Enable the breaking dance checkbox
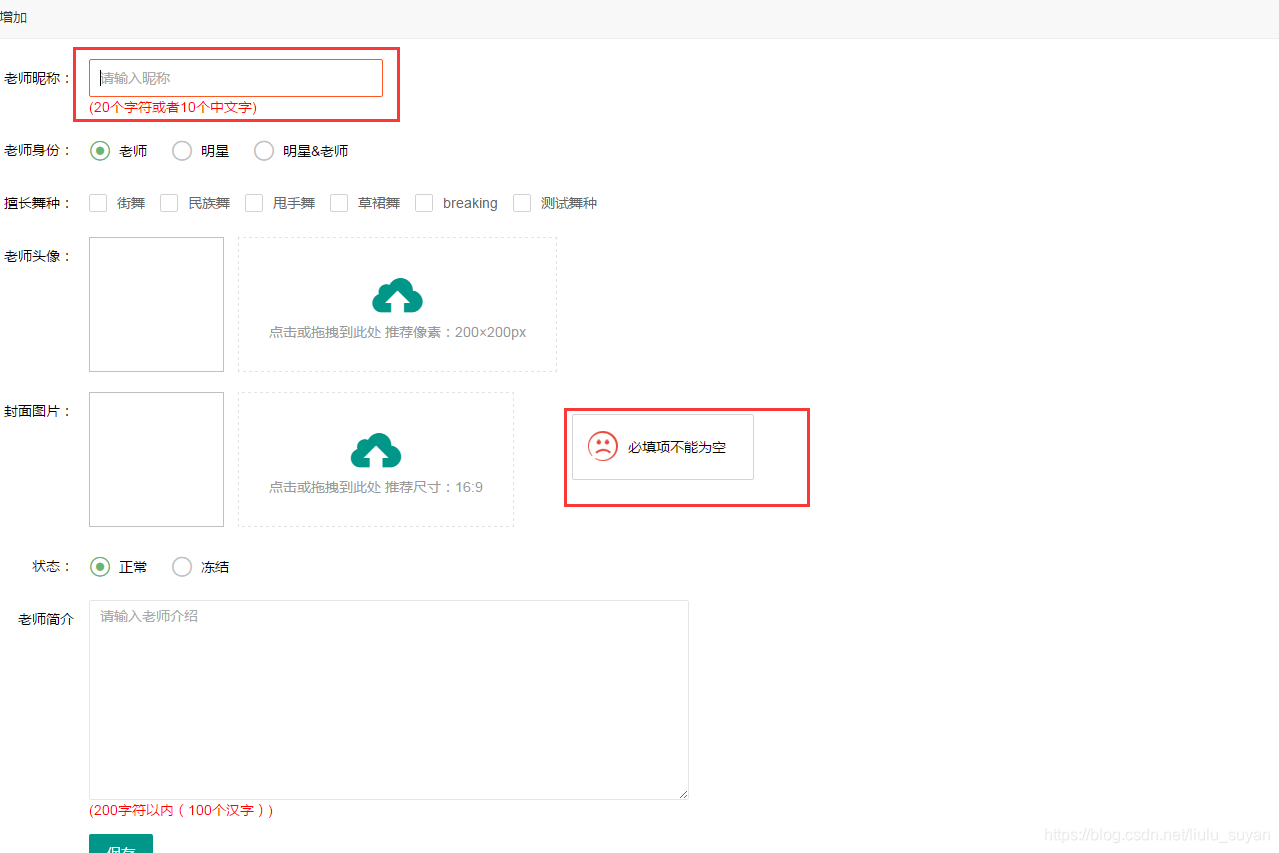1279x853 pixels. (x=423, y=202)
